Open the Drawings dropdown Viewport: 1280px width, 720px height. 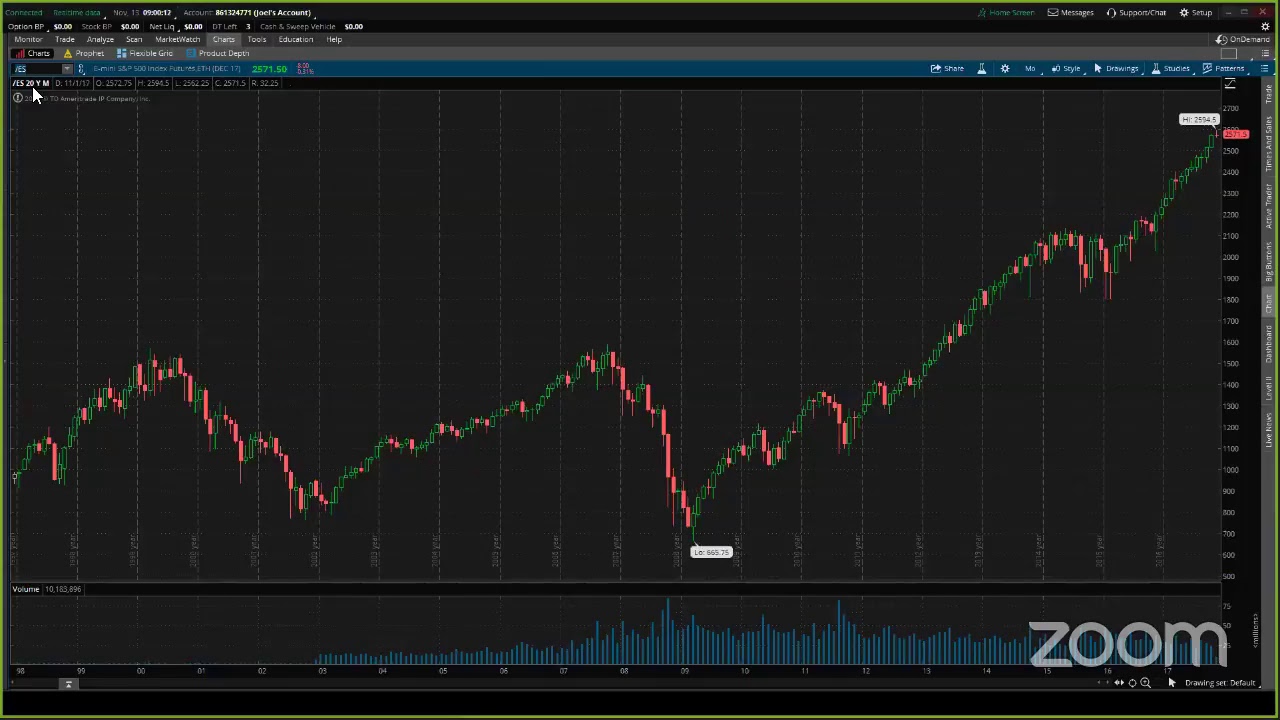tap(1116, 68)
